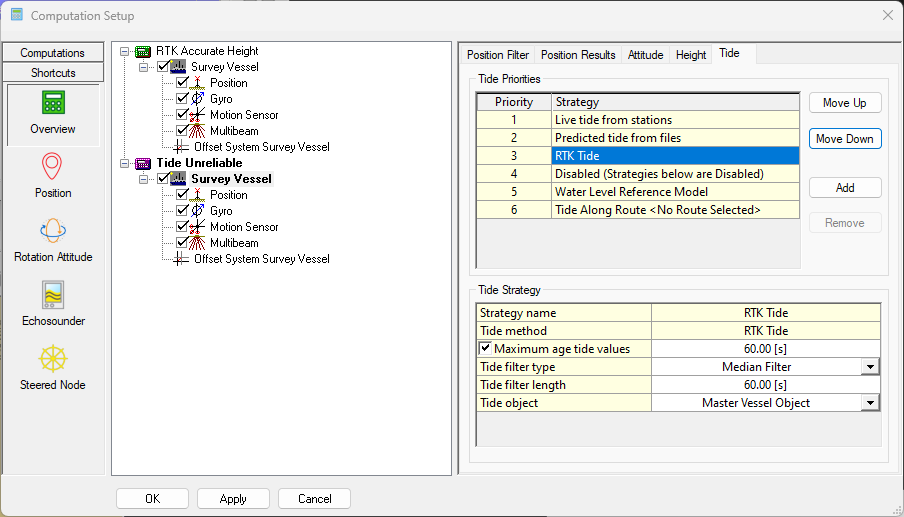Viewport: 904px width, 517px height.
Task: Switch to the Position Filter tab
Action: 498,55
